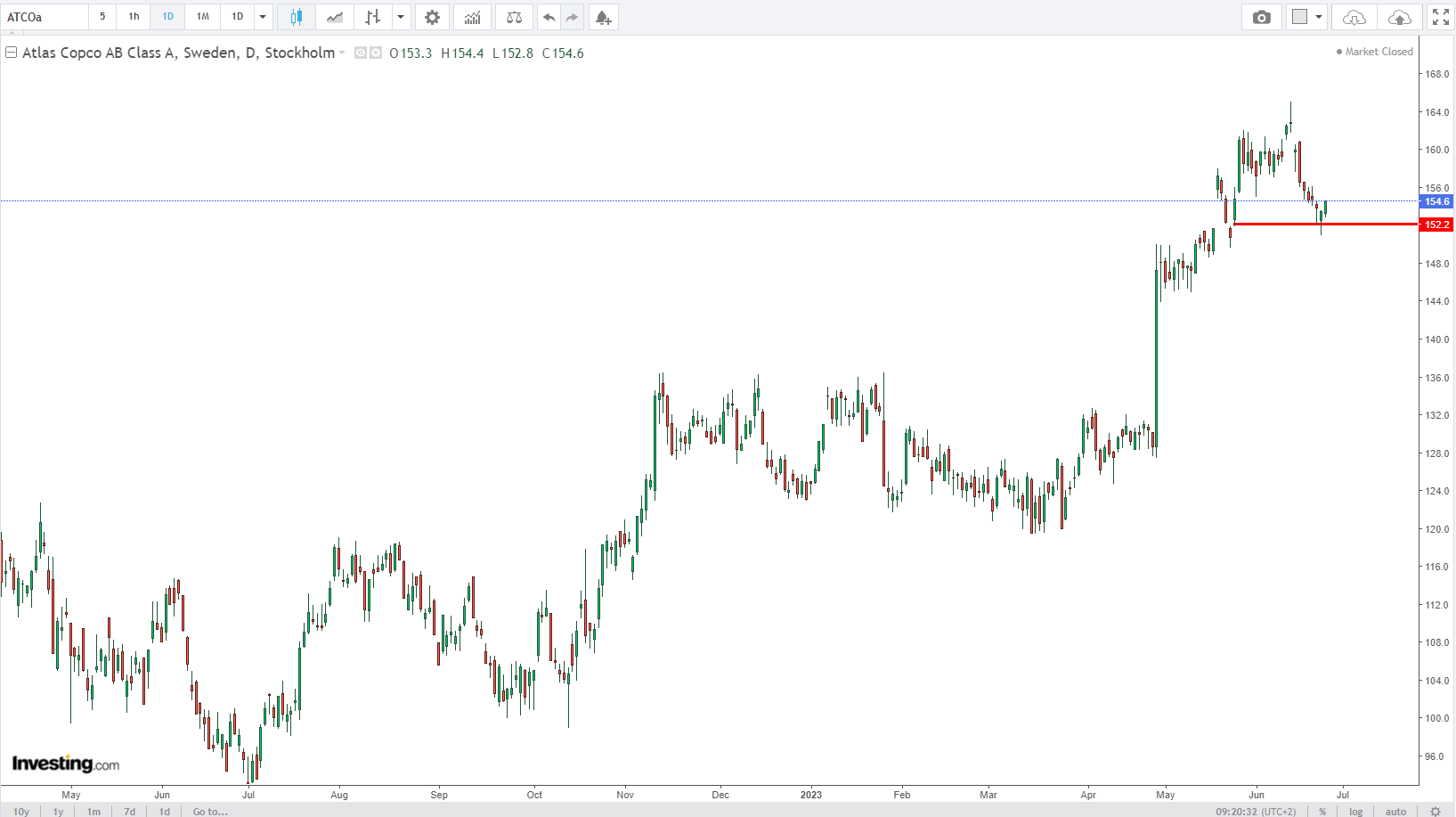The image size is (1456, 817).
Task: Save the chart to the cloud
Action: [1399, 17]
